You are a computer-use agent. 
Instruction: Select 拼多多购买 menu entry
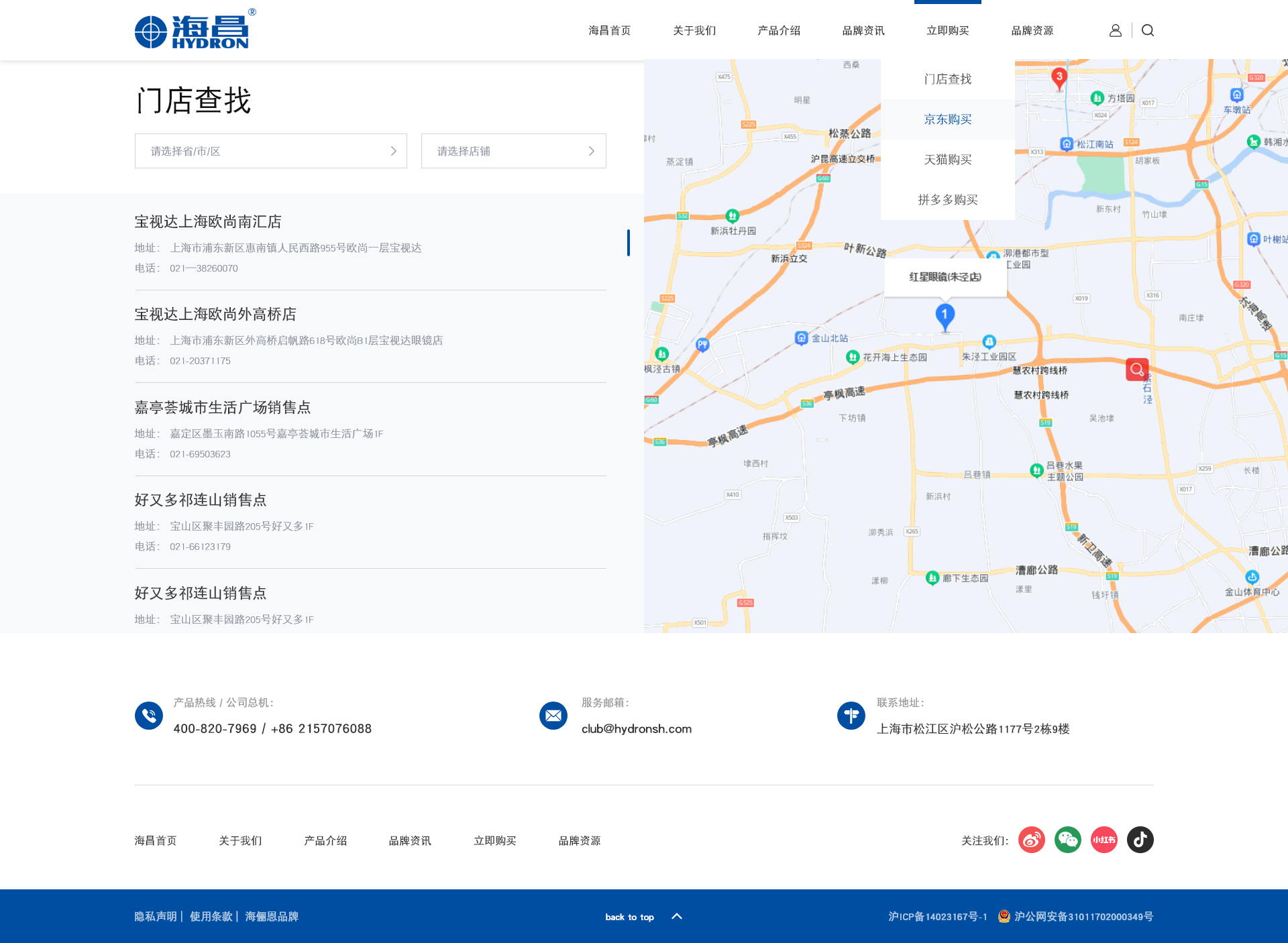click(x=947, y=200)
